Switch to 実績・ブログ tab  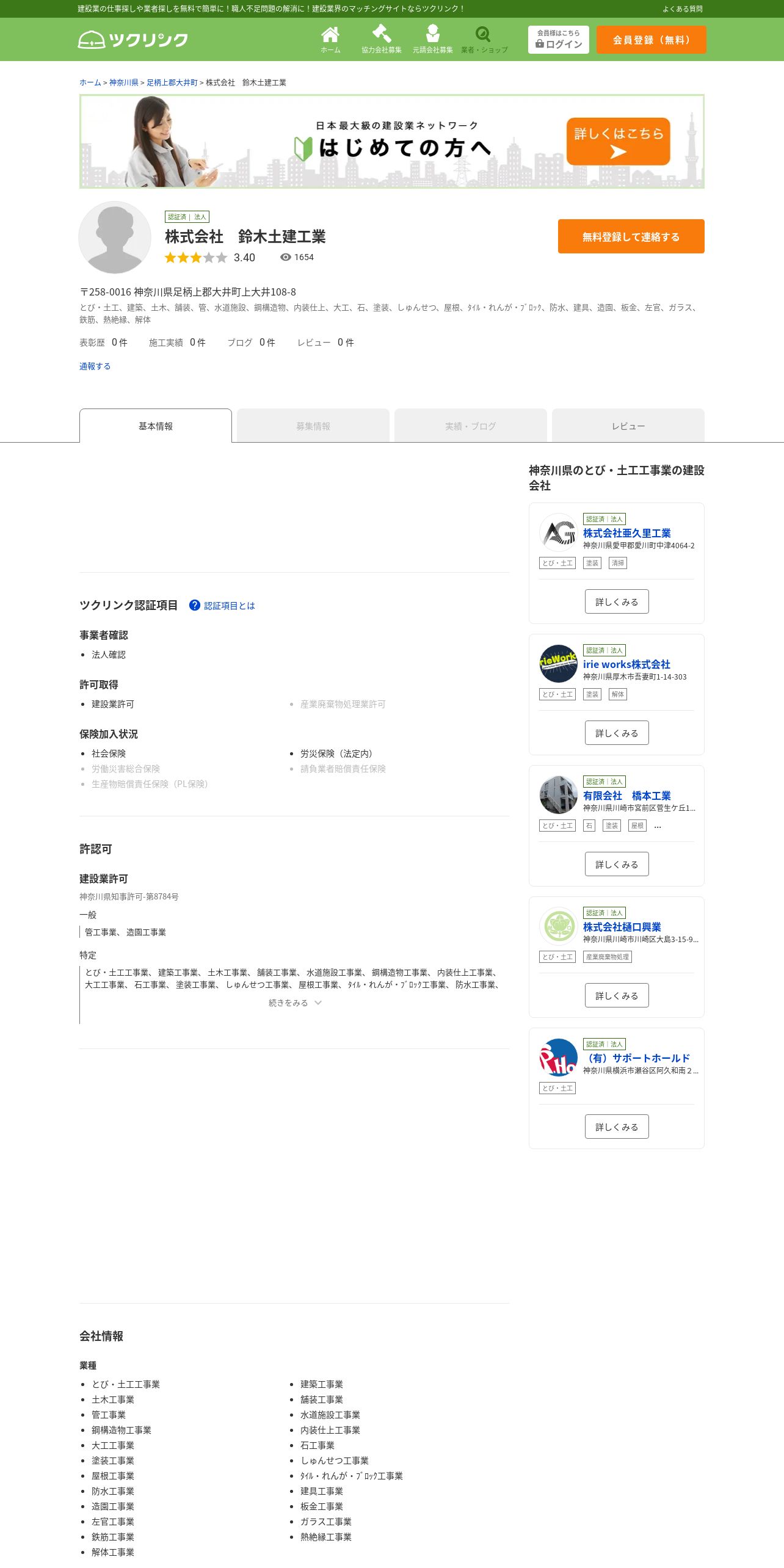point(471,426)
